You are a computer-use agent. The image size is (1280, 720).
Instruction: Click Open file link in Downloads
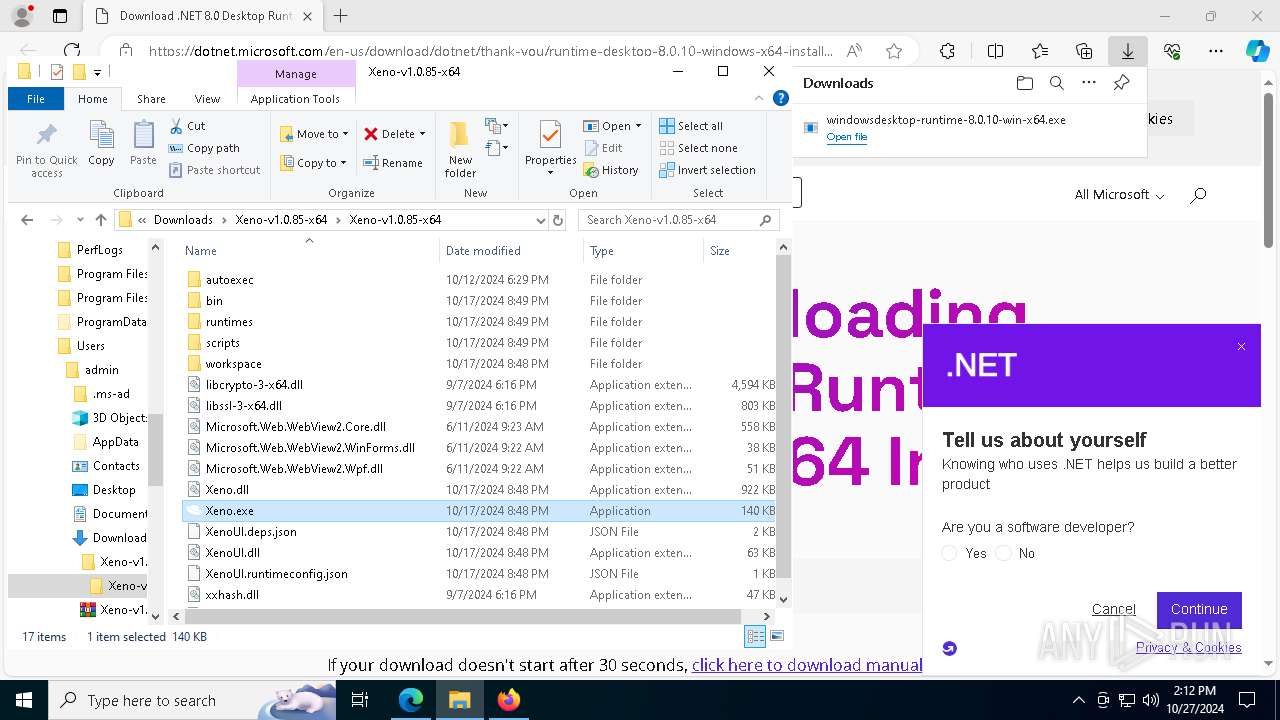847,137
